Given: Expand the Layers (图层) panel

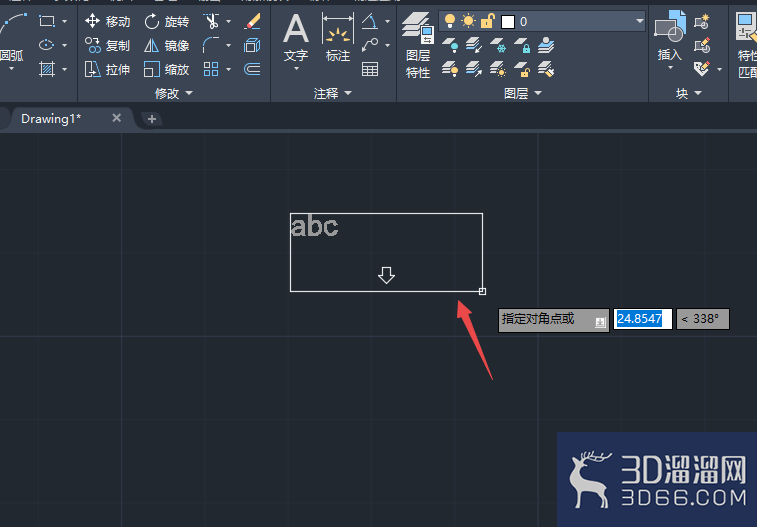Looking at the screenshot, I should tap(523, 93).
